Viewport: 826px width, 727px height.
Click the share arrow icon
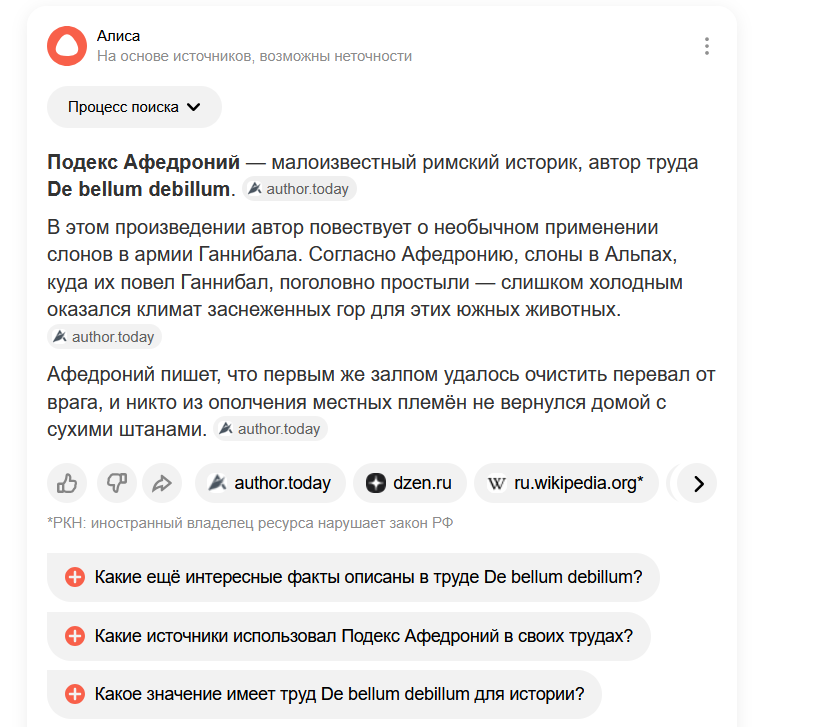162,484
